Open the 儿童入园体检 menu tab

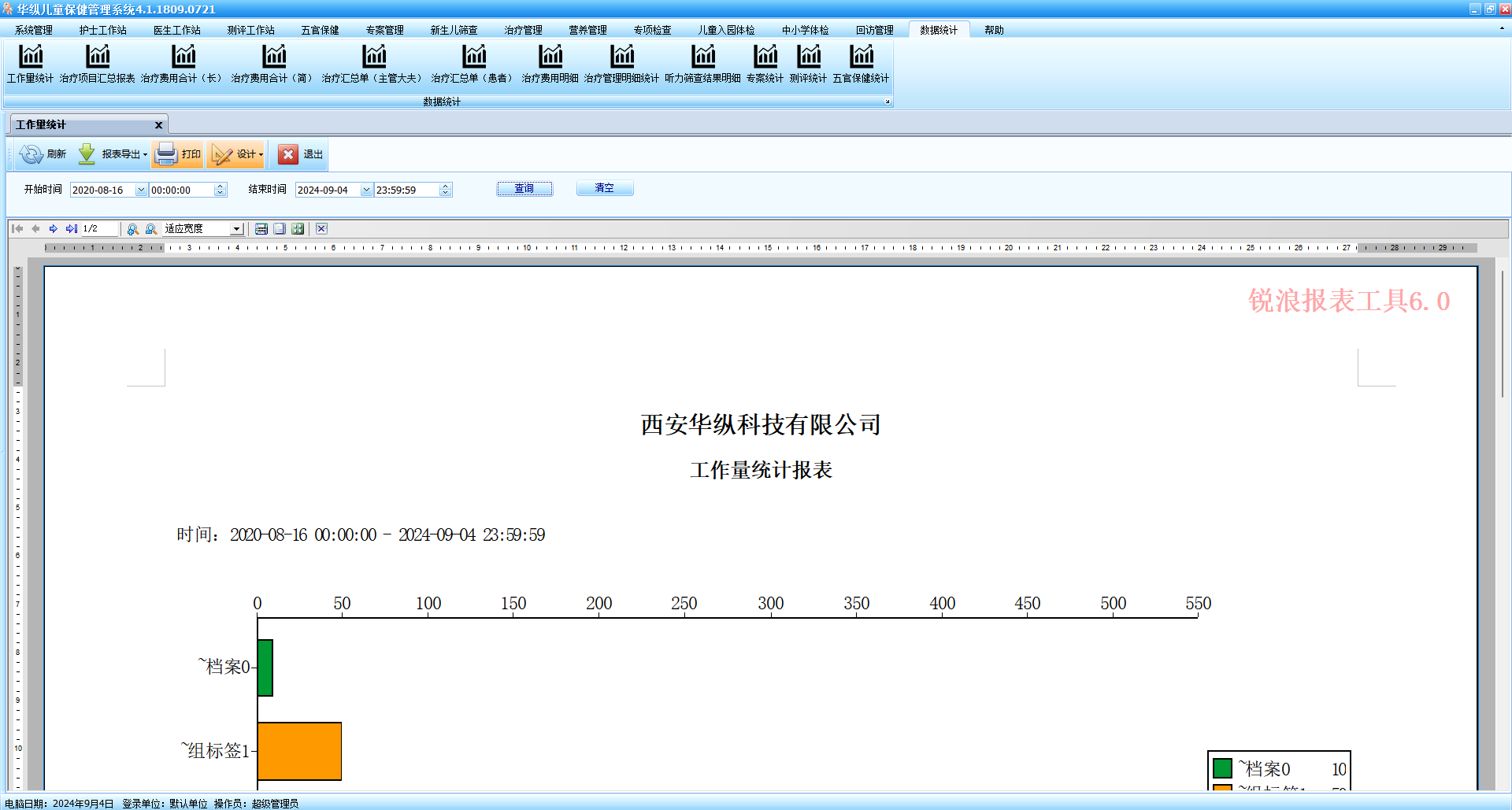[x=727, y=30]
